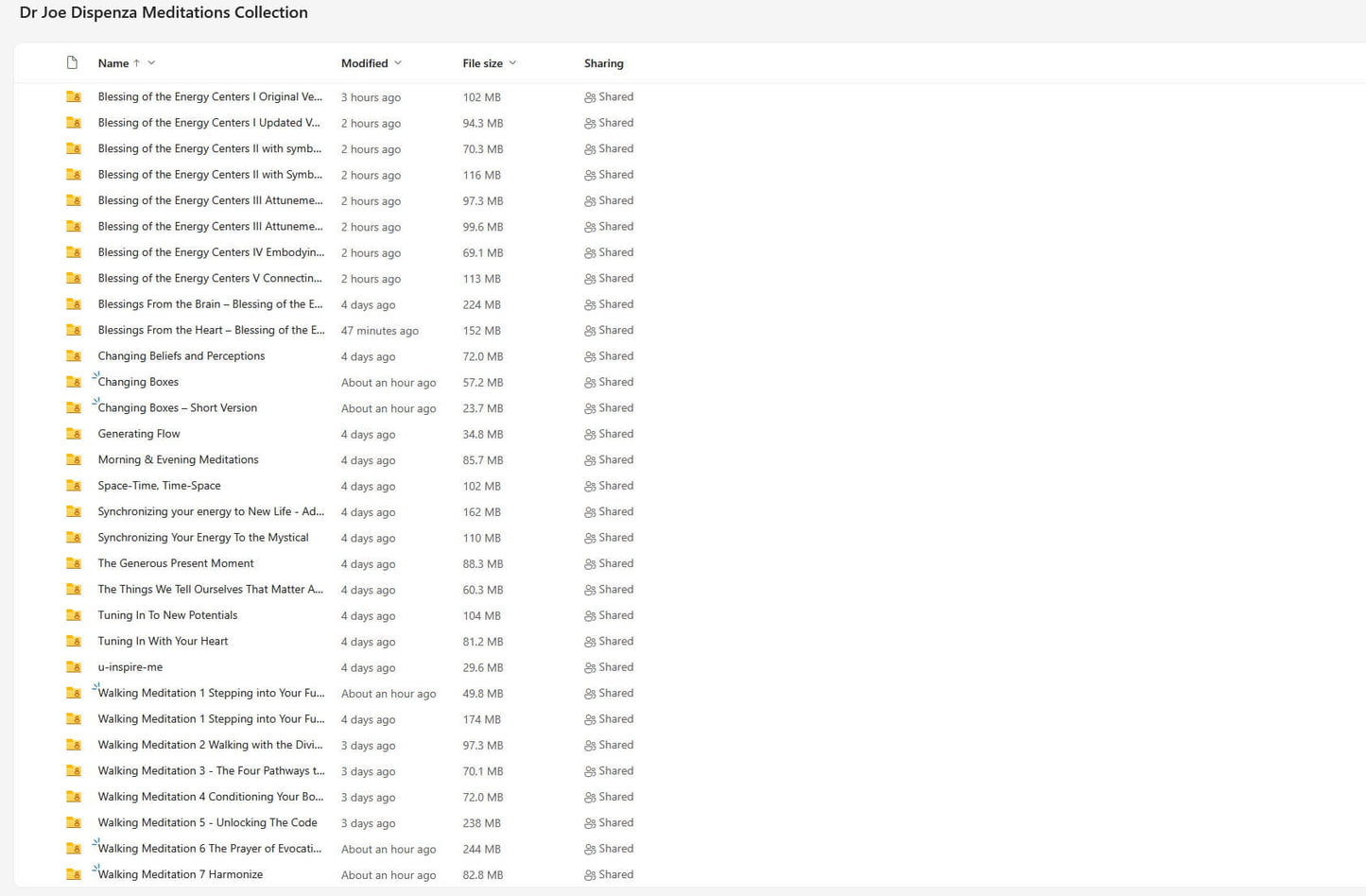This screenshot has height=896, width=1366.
Task: Click sharing icon for Changing Beliefs and Perceptions
Action: click(590, 356)
